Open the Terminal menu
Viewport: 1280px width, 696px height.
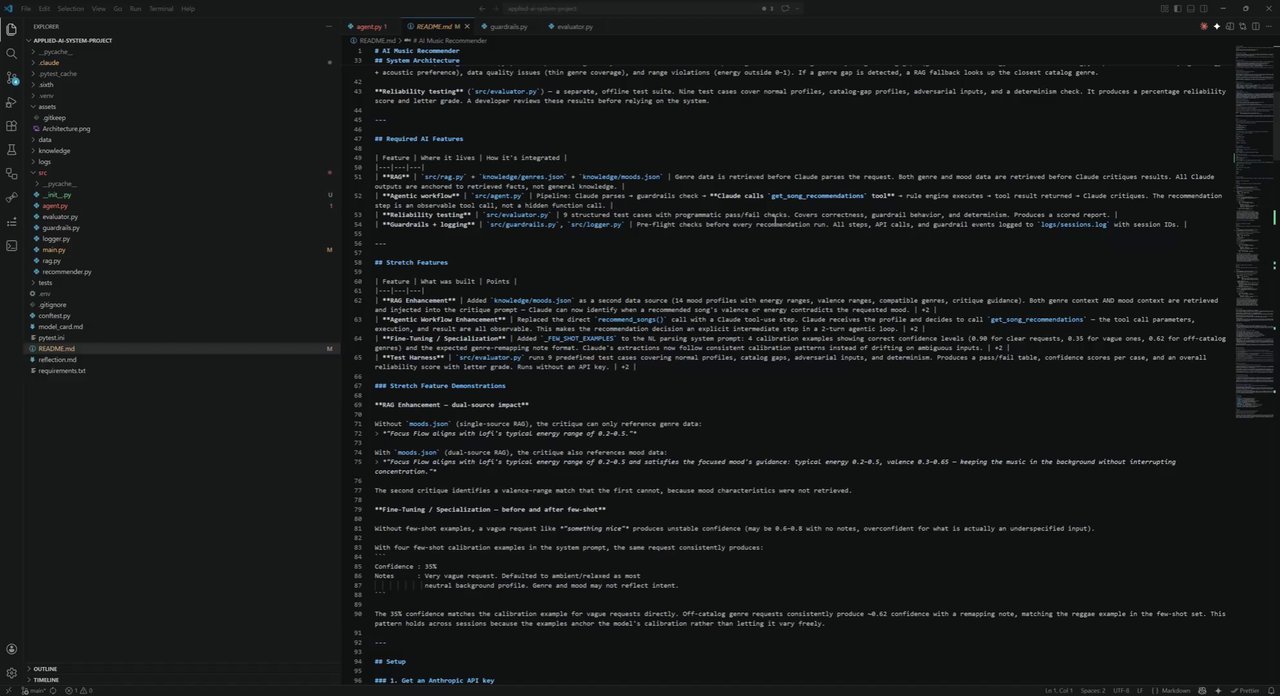point(161,8)
